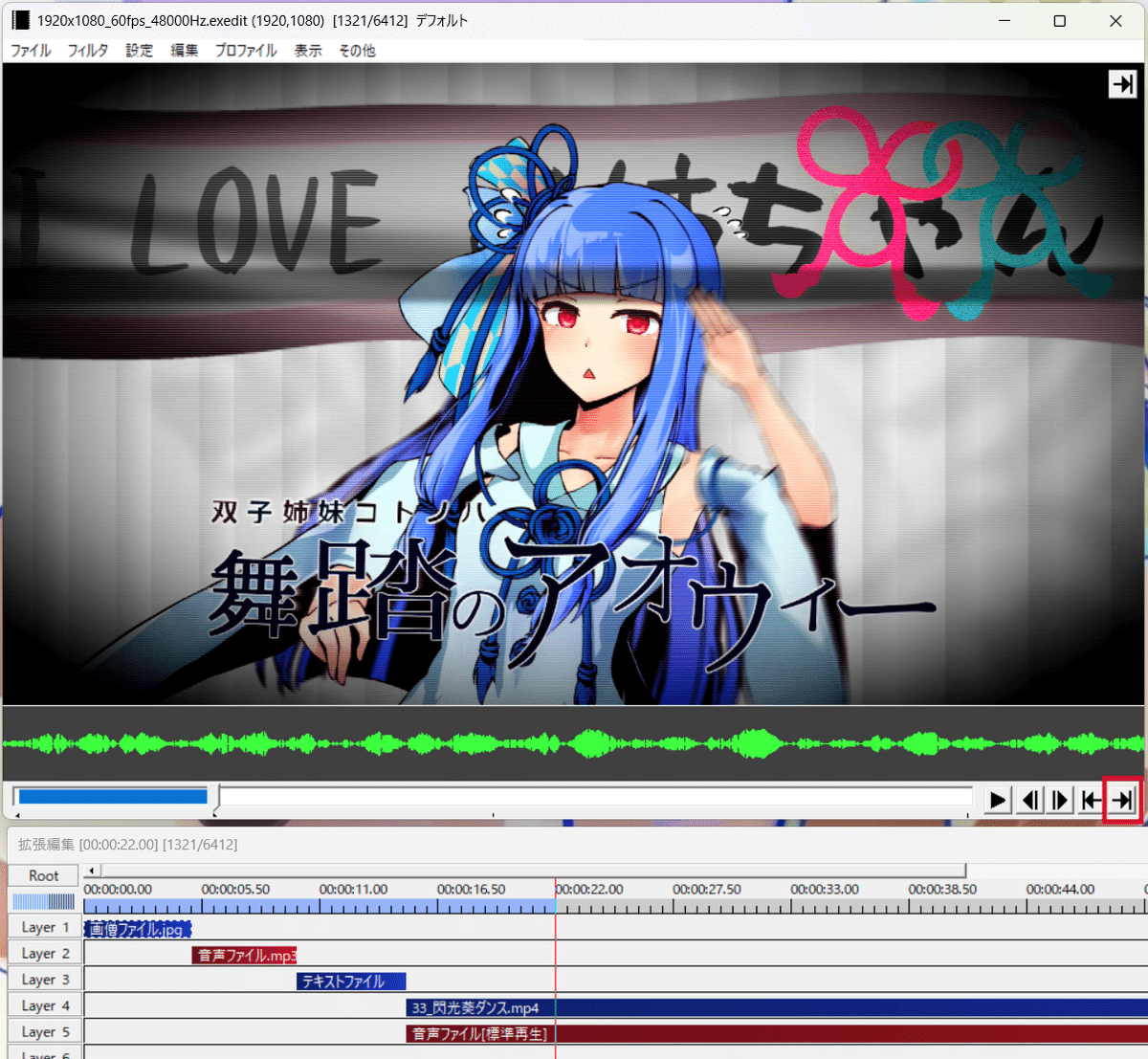Click the 00:00:11.00 mark on timeline ruler
This screenshot has width=1148, height=1059.
coord(353,889)
